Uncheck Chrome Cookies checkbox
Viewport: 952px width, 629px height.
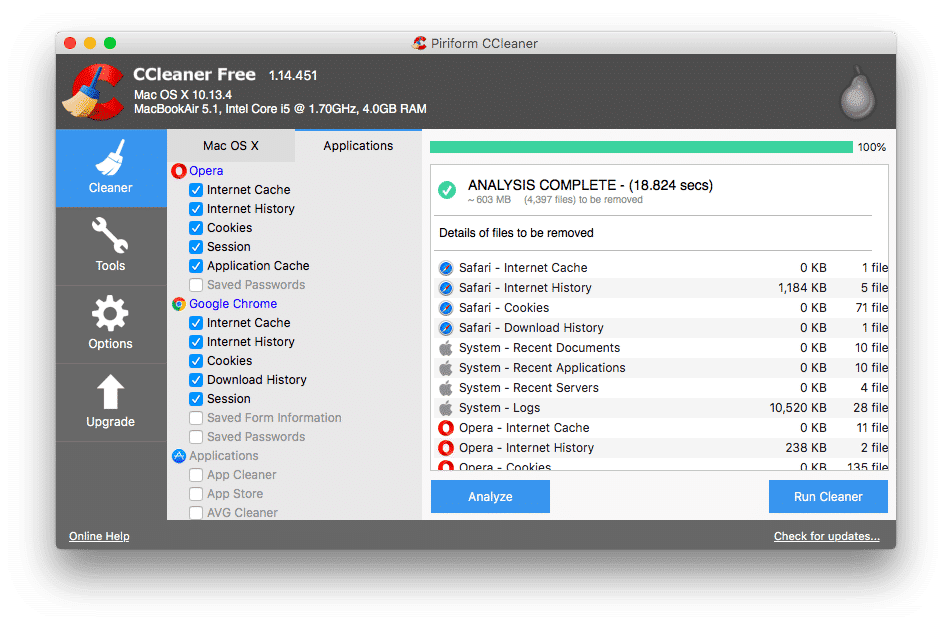click(196, 361)
